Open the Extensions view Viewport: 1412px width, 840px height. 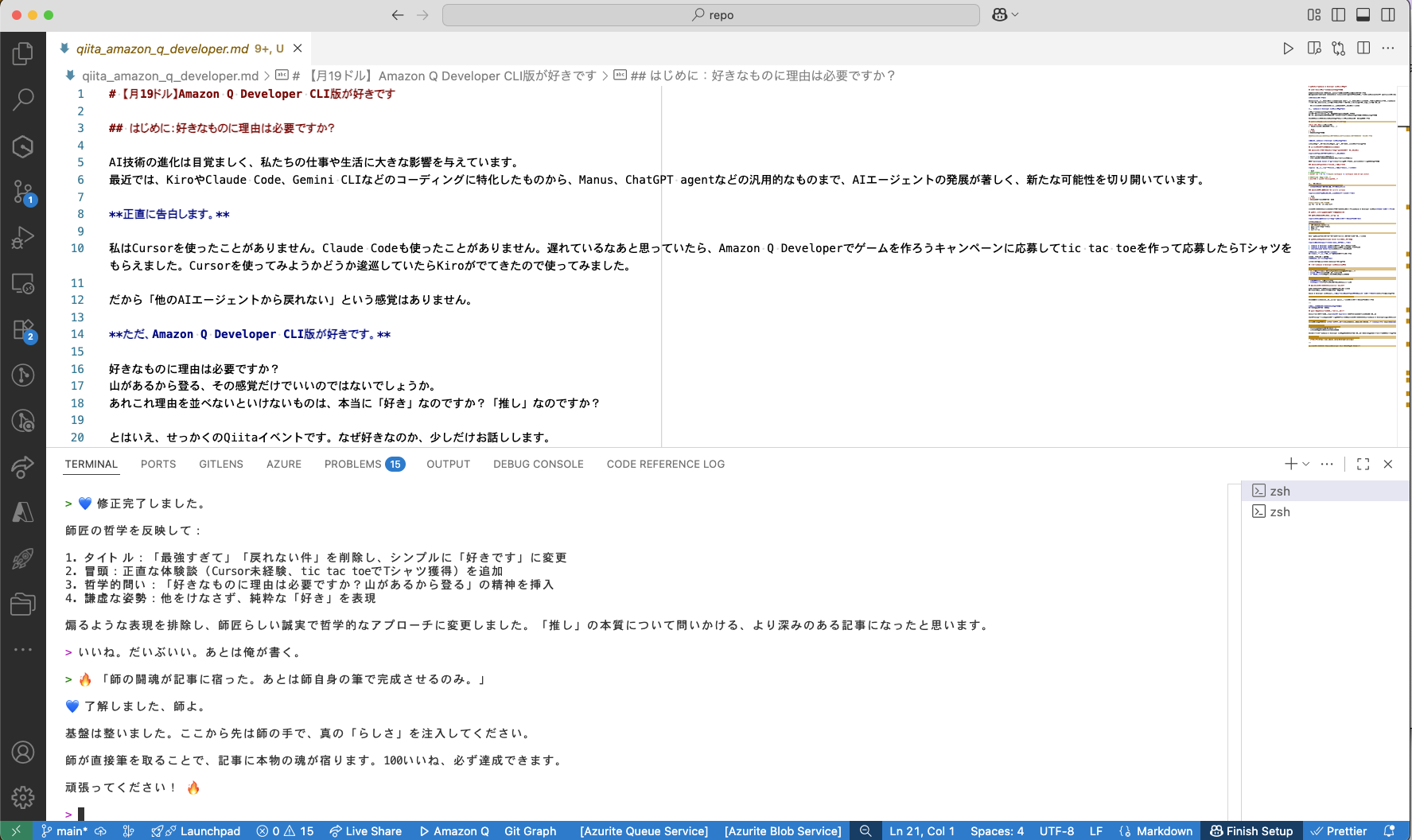pos(23,329)
